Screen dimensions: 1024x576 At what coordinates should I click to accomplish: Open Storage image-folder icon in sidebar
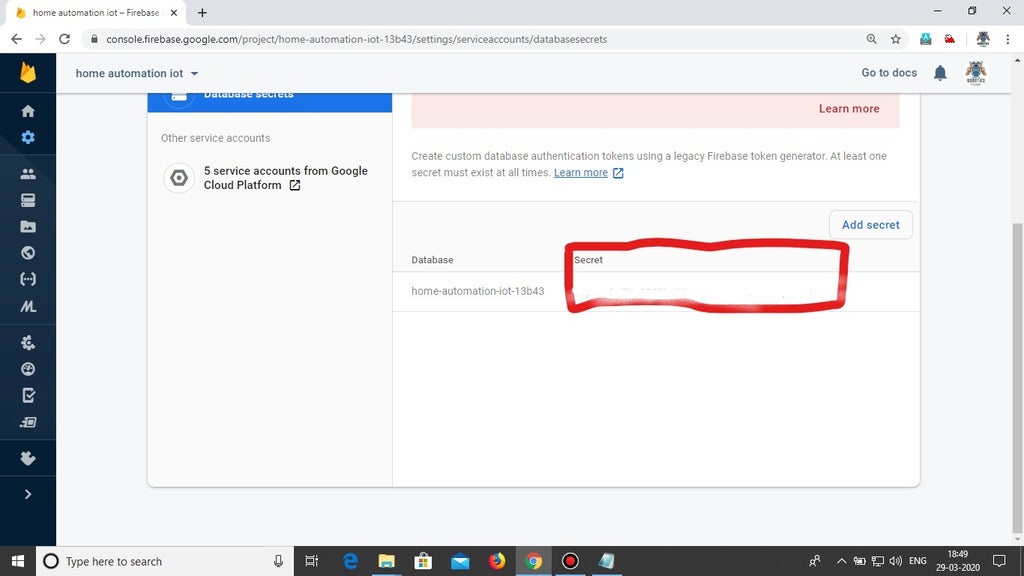27,227
